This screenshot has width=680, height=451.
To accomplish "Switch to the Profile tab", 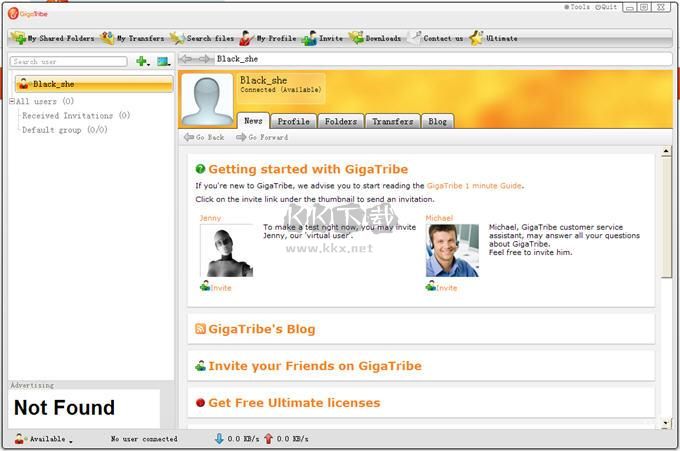I will 293,121.
